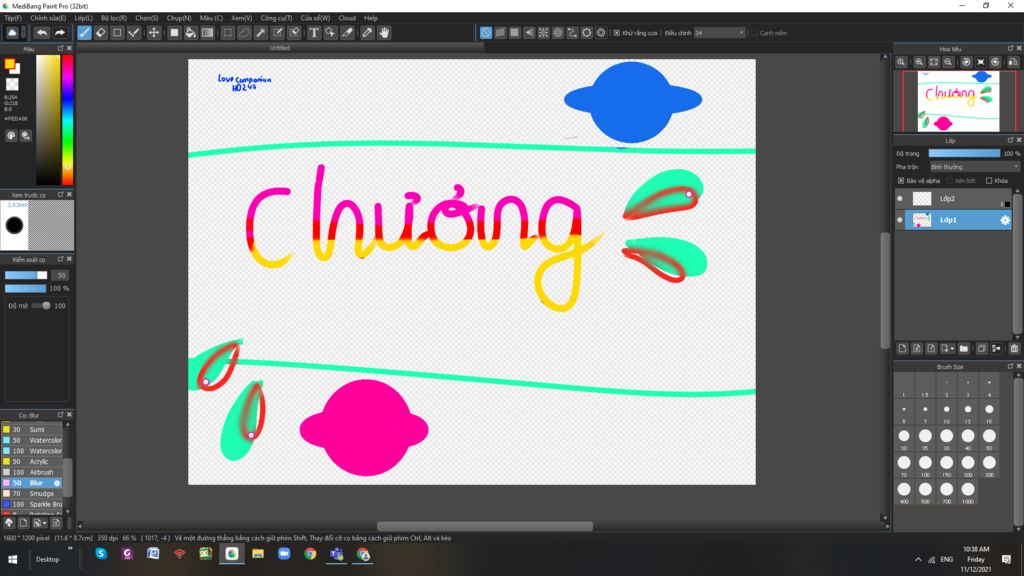This screenshot has height=576, width=1024.
Task: Select Airbrush in brush list
Action: click(x=32, y=472)
